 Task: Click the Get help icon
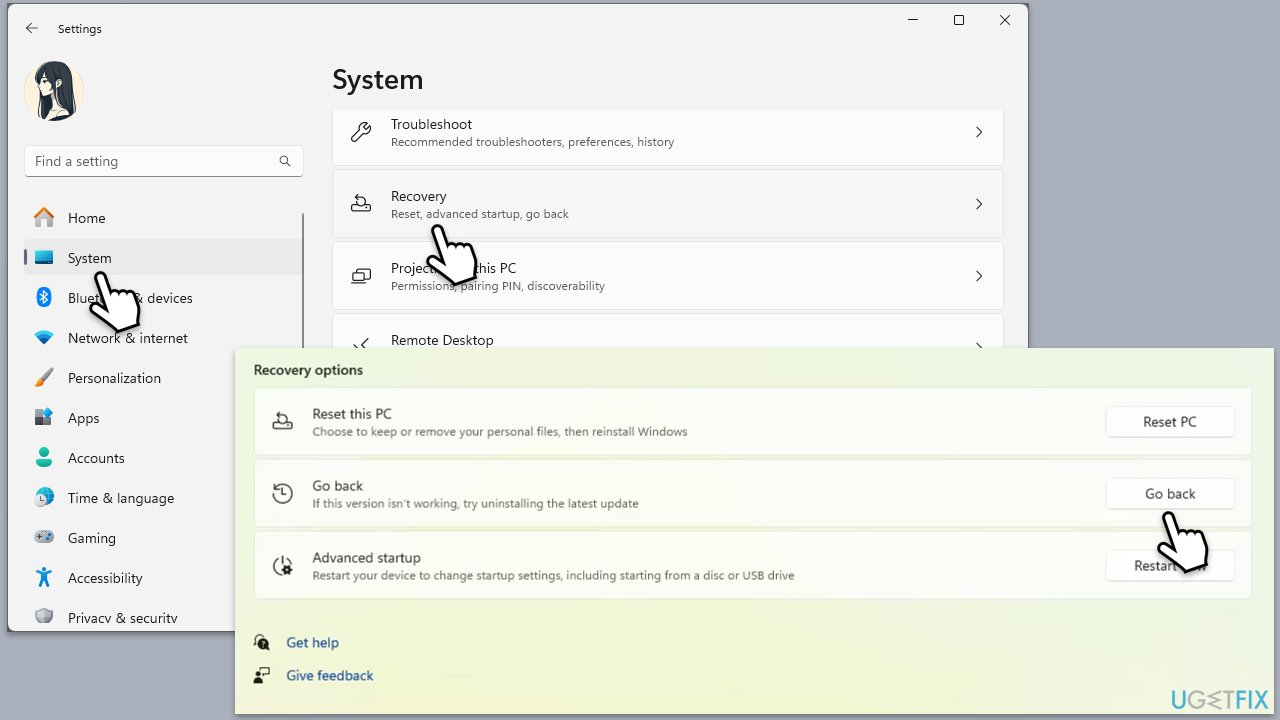[262, 642]
